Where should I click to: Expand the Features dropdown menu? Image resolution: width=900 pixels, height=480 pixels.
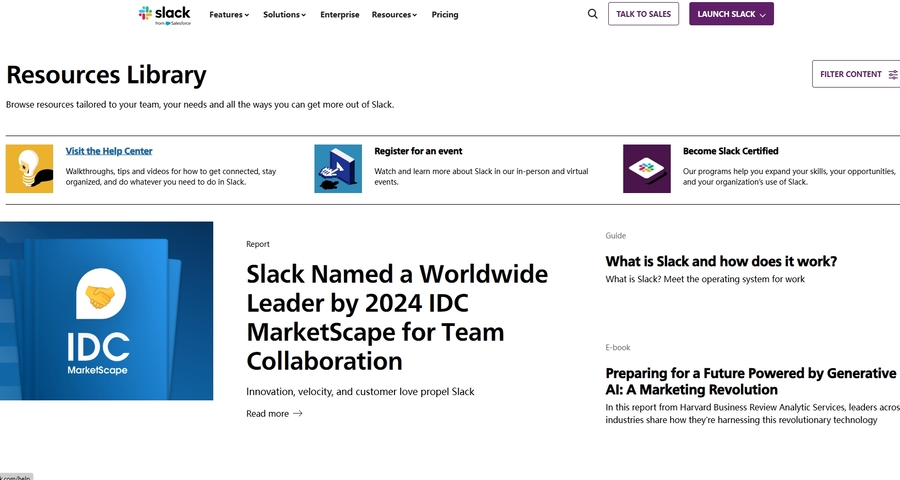pyautogui.click(x=229, y=14)
